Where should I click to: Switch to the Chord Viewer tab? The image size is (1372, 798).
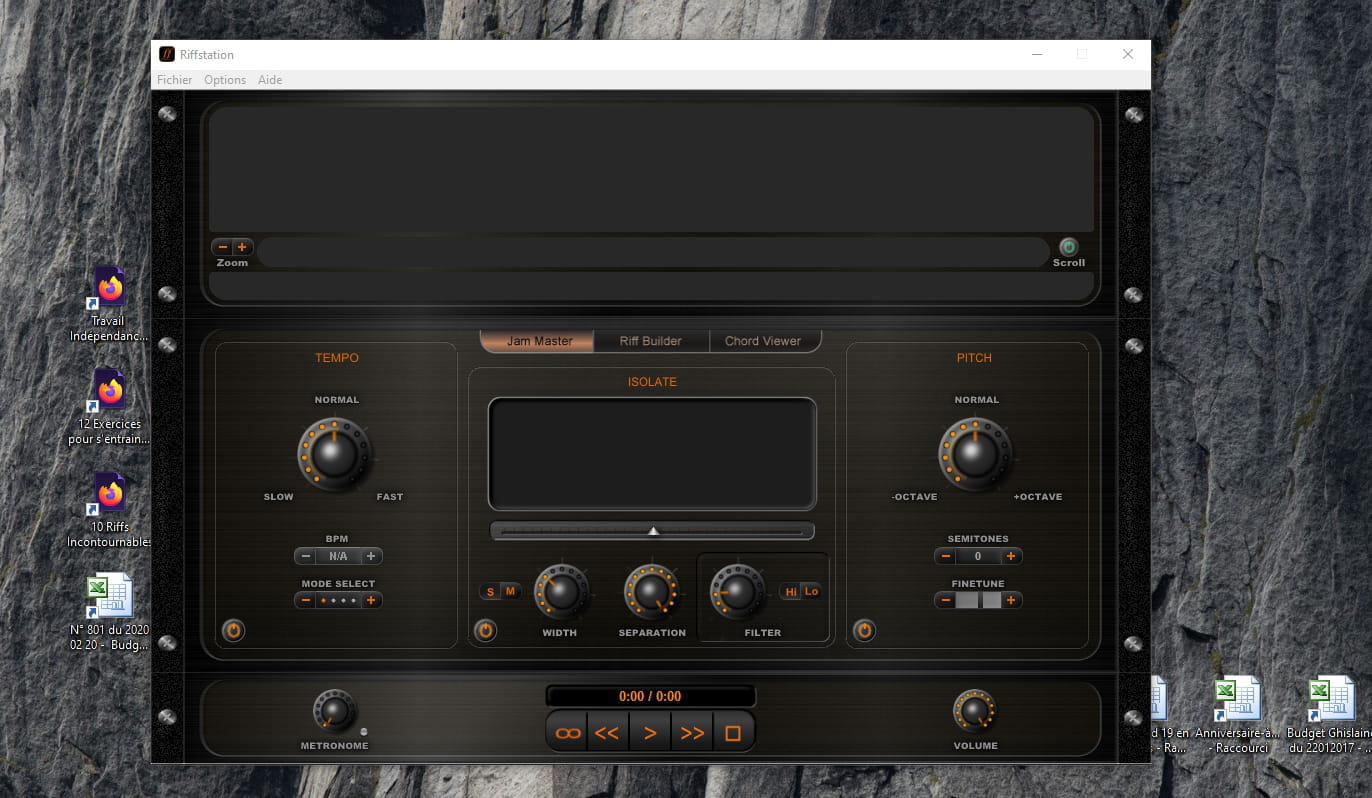pyautogui.click(x=763, y=341)
